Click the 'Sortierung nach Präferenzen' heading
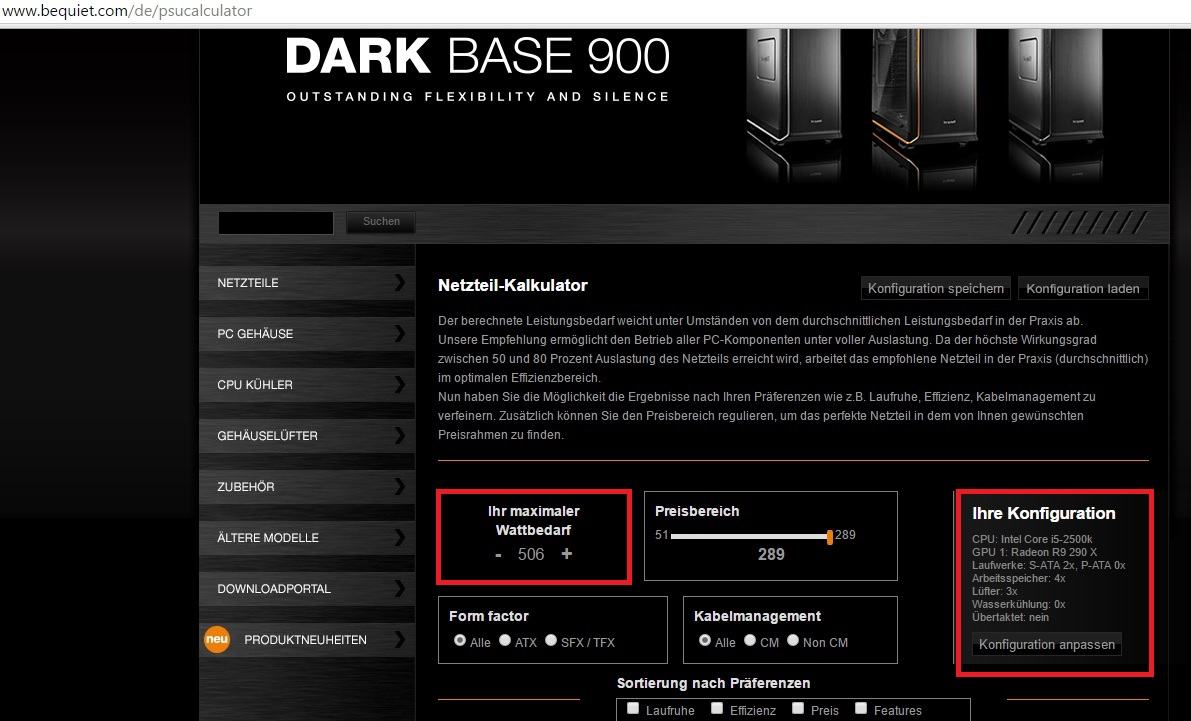The width and height of the screenshot is (1191, 721). pos(713,683)
